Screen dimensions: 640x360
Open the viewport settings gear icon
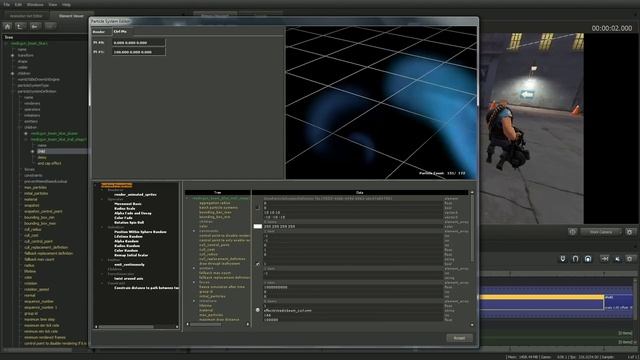(630, 232)
